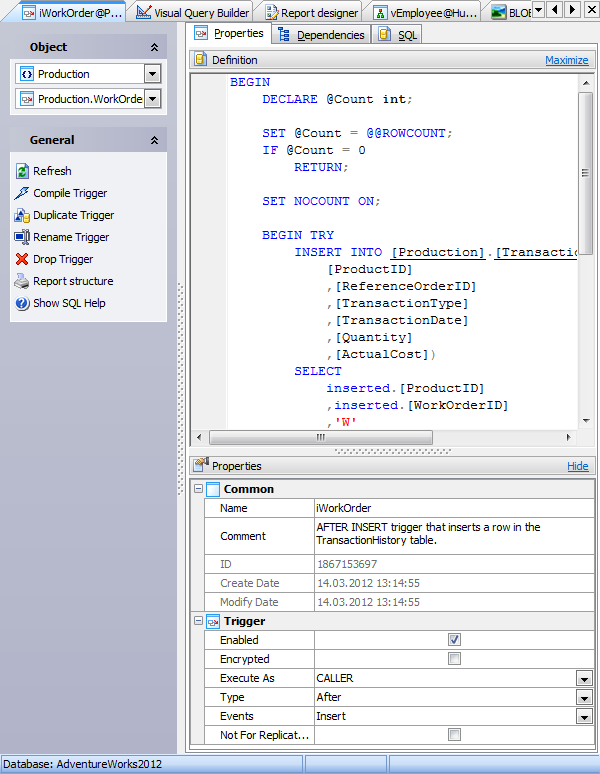Click Show SQL Help label
Viewport: 600px width, 774px height.
click(x=69, y=303)
